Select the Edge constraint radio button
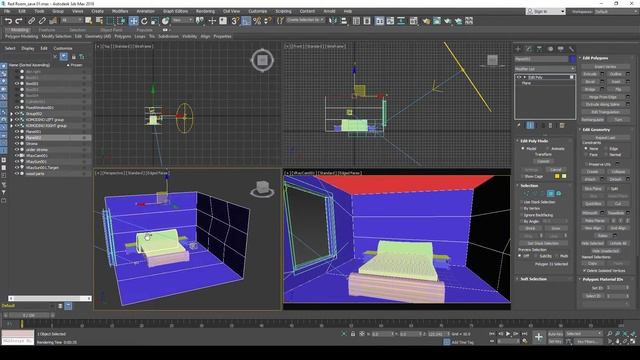Viewport: 640px width, 360px height. point(606,149)
